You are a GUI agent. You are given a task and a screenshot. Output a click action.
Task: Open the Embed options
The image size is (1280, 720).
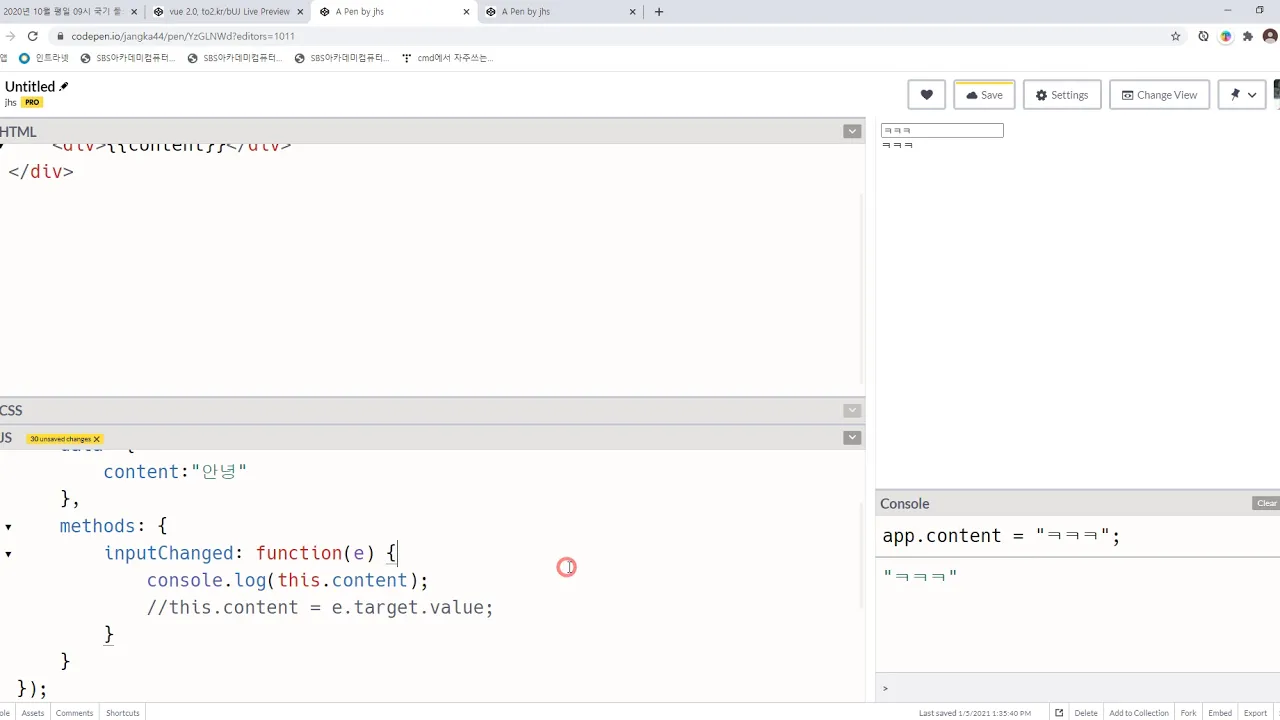pyautogui.click(x=1219, y=713)
